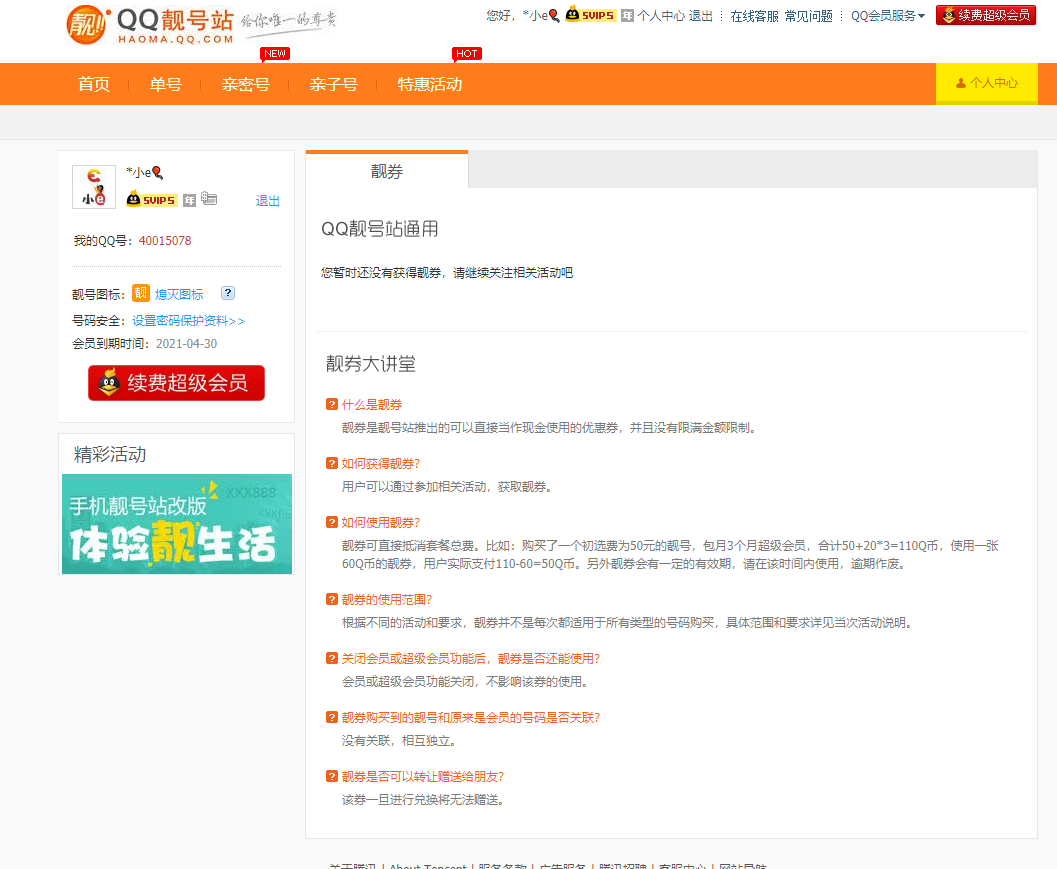Open 手机靓号站改版 promo banner
This screenshot has width=1057, height=869.
click(x=177, y=524)
